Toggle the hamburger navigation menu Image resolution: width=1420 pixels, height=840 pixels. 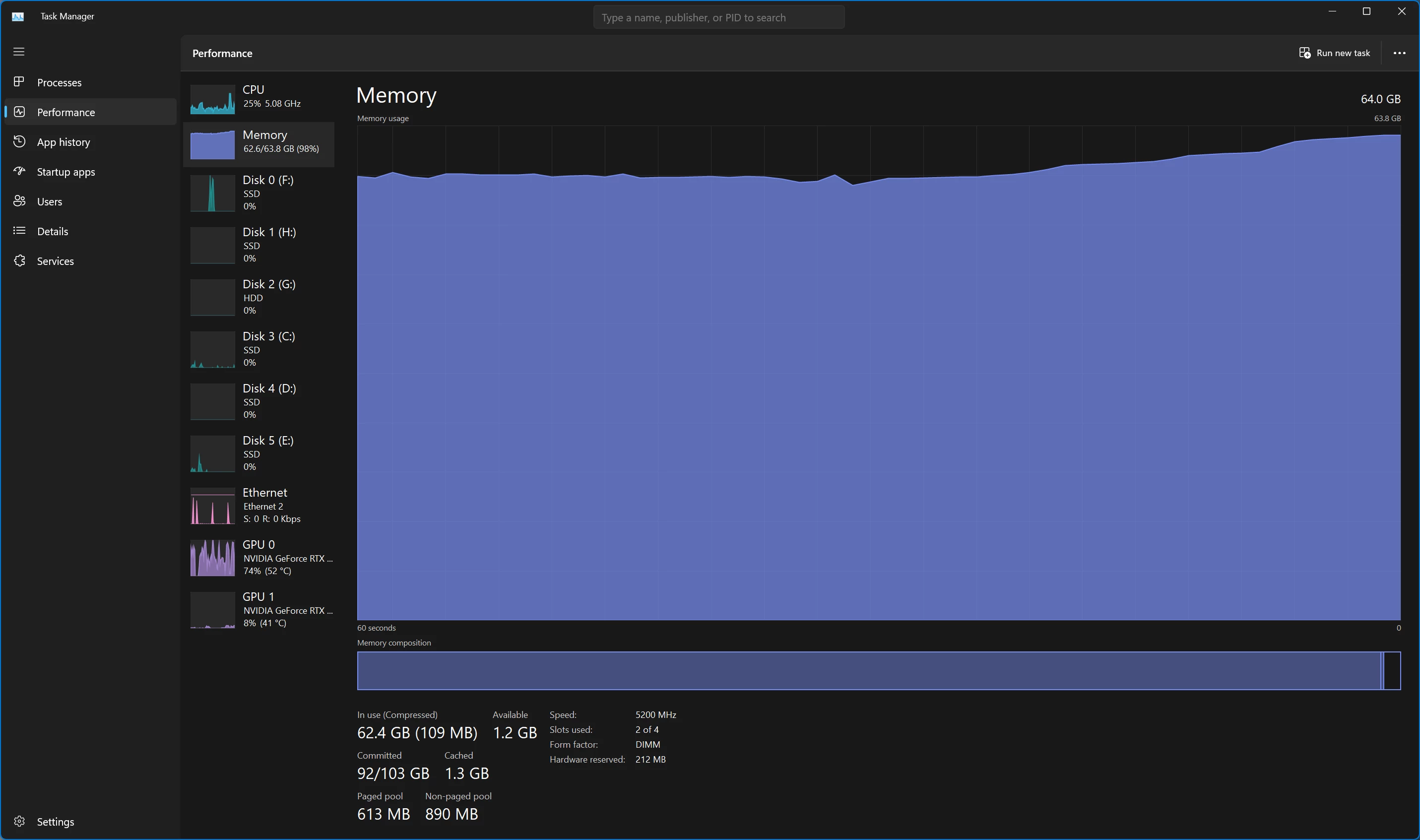pyautogui.click(x=19, y=52)
